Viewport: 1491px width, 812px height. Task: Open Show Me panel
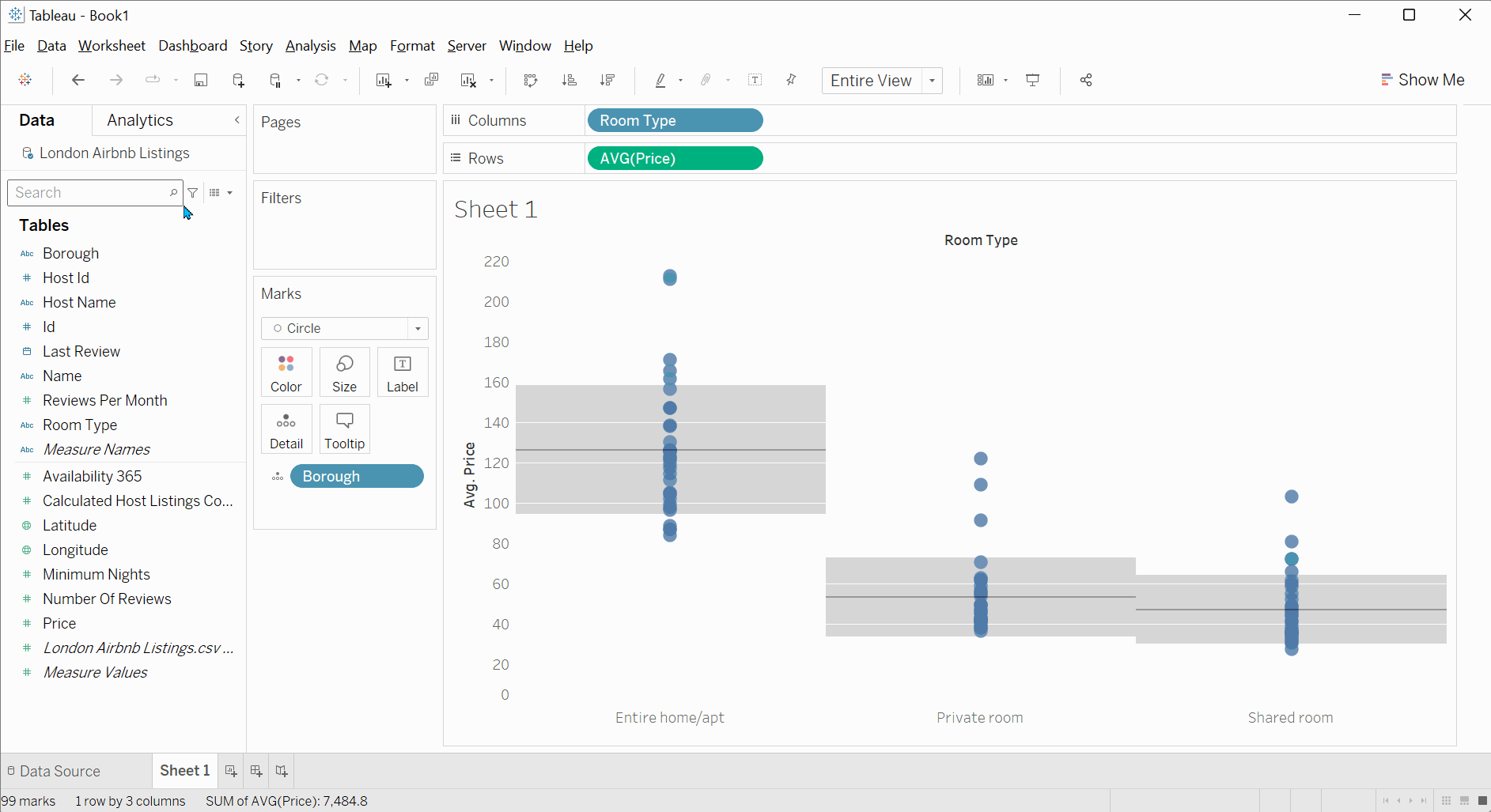[1423, 80]
